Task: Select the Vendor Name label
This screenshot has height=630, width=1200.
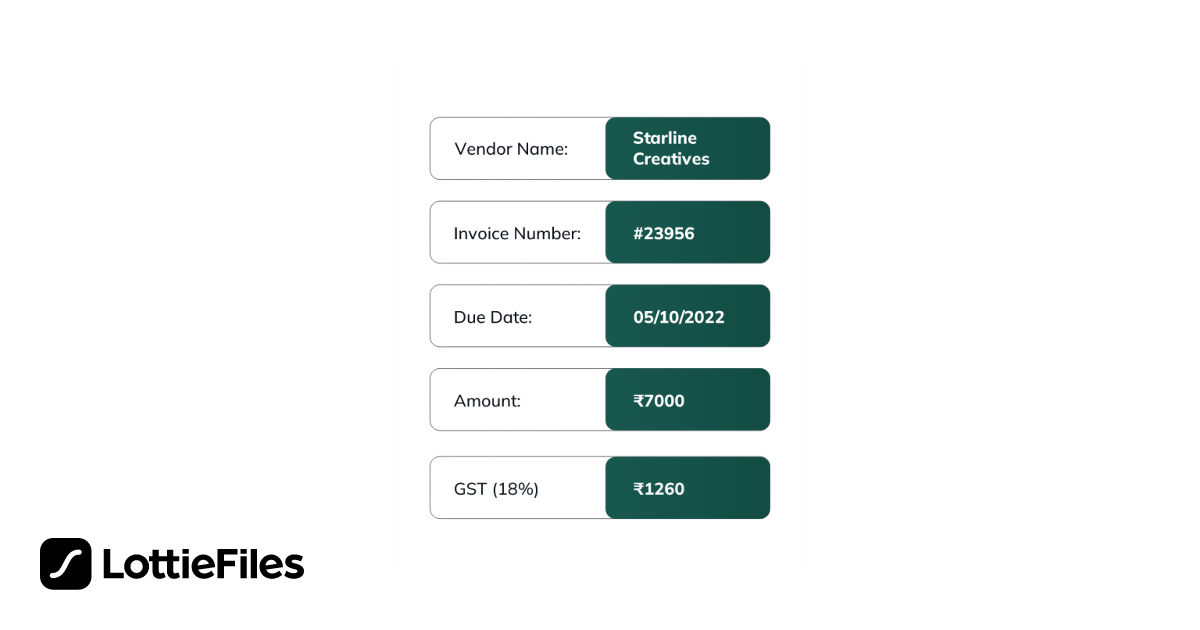Action: [x=511, y=149]
